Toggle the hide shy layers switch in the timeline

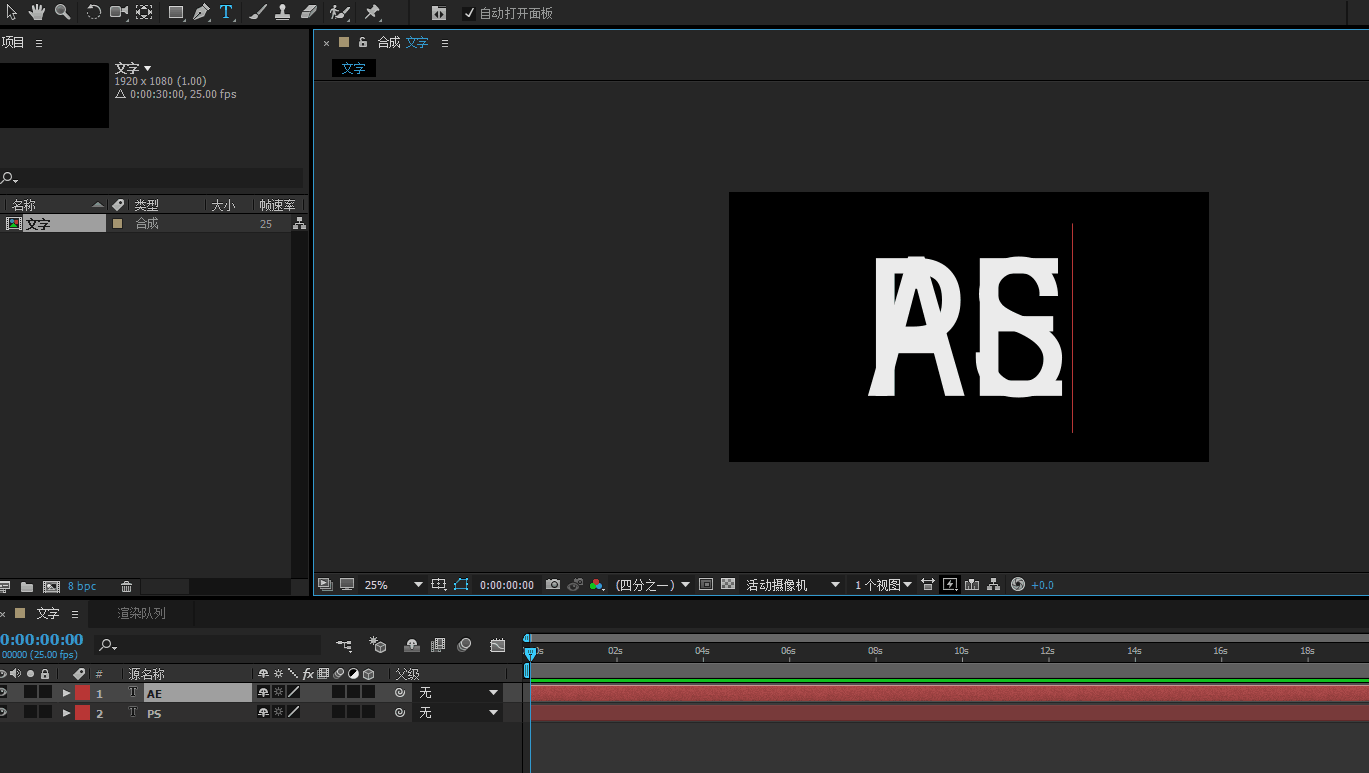[x=412, y=645]
